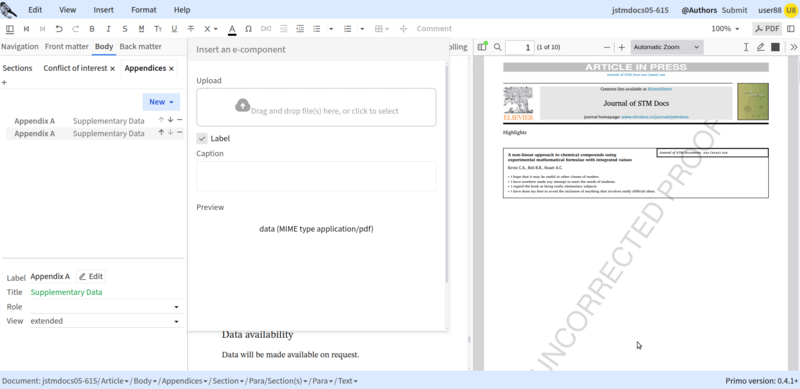Open the View extended dropdown
800x389 pixels.
coord(107,321)
